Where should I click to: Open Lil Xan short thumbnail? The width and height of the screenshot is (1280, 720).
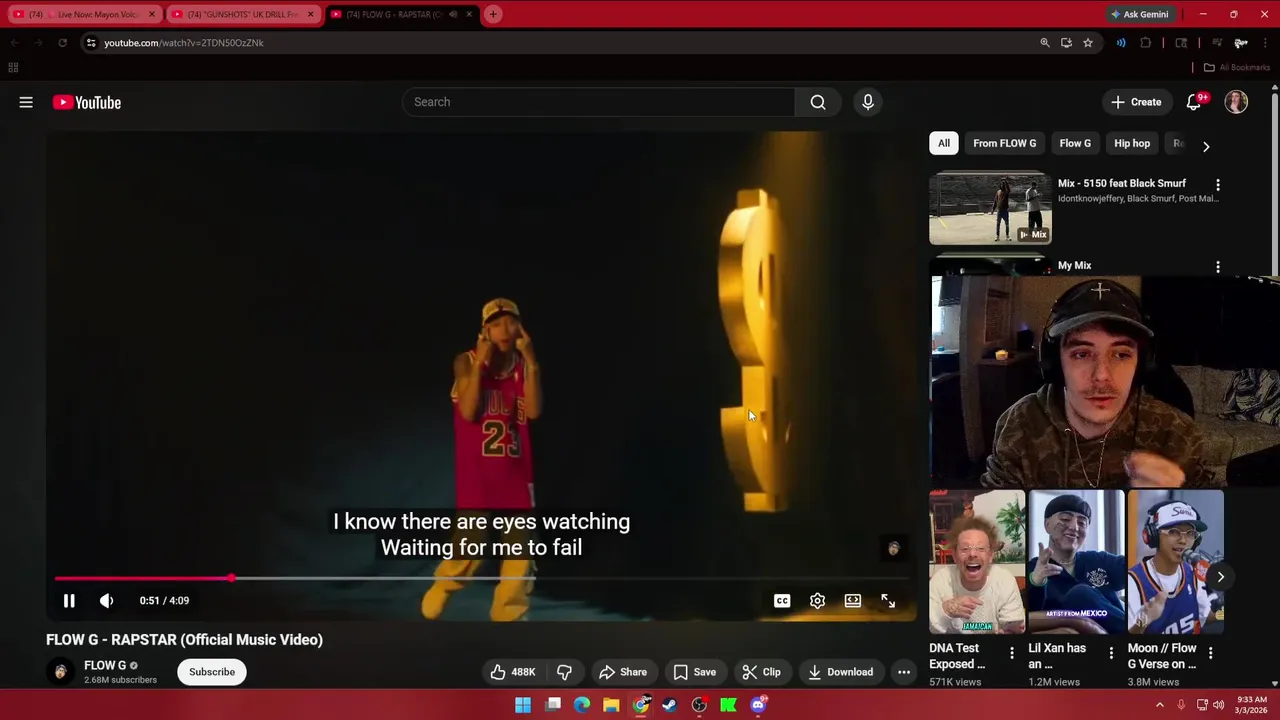[1076, 562]
